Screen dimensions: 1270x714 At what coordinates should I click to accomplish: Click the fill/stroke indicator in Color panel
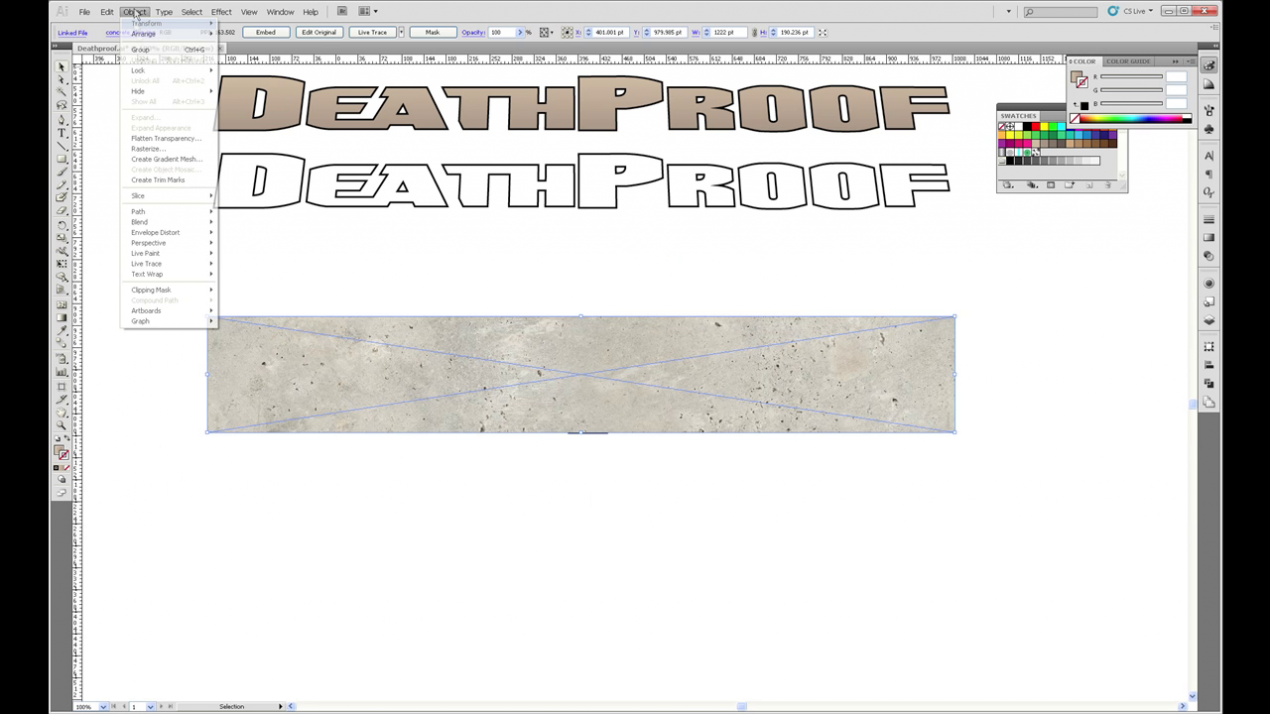pyautogui.click(x=1079, y=80)
